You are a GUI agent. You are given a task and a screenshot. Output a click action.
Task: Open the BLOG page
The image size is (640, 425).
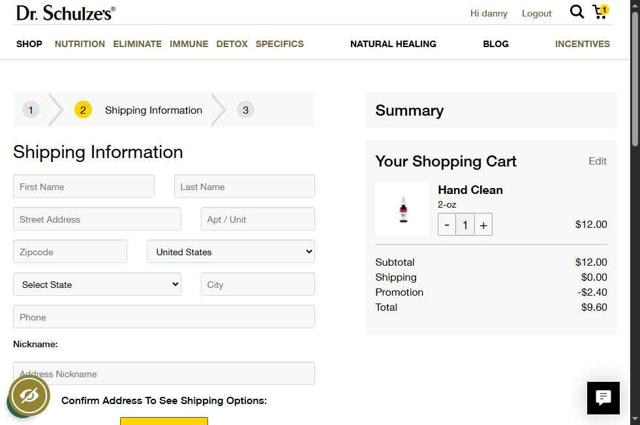[x=496, y=44]
